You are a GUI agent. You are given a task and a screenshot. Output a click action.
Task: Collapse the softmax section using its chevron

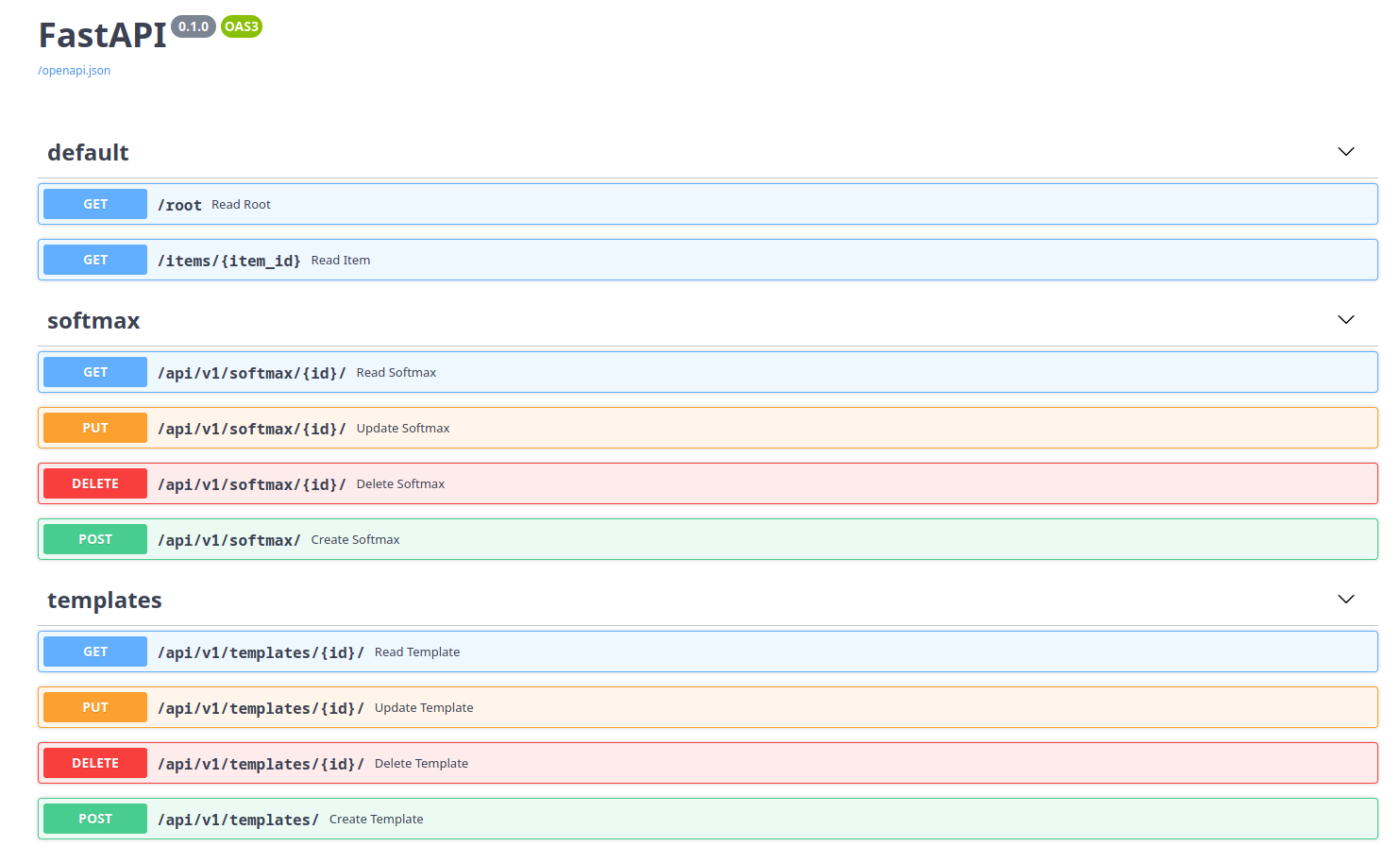click(x=1344, y=319)
